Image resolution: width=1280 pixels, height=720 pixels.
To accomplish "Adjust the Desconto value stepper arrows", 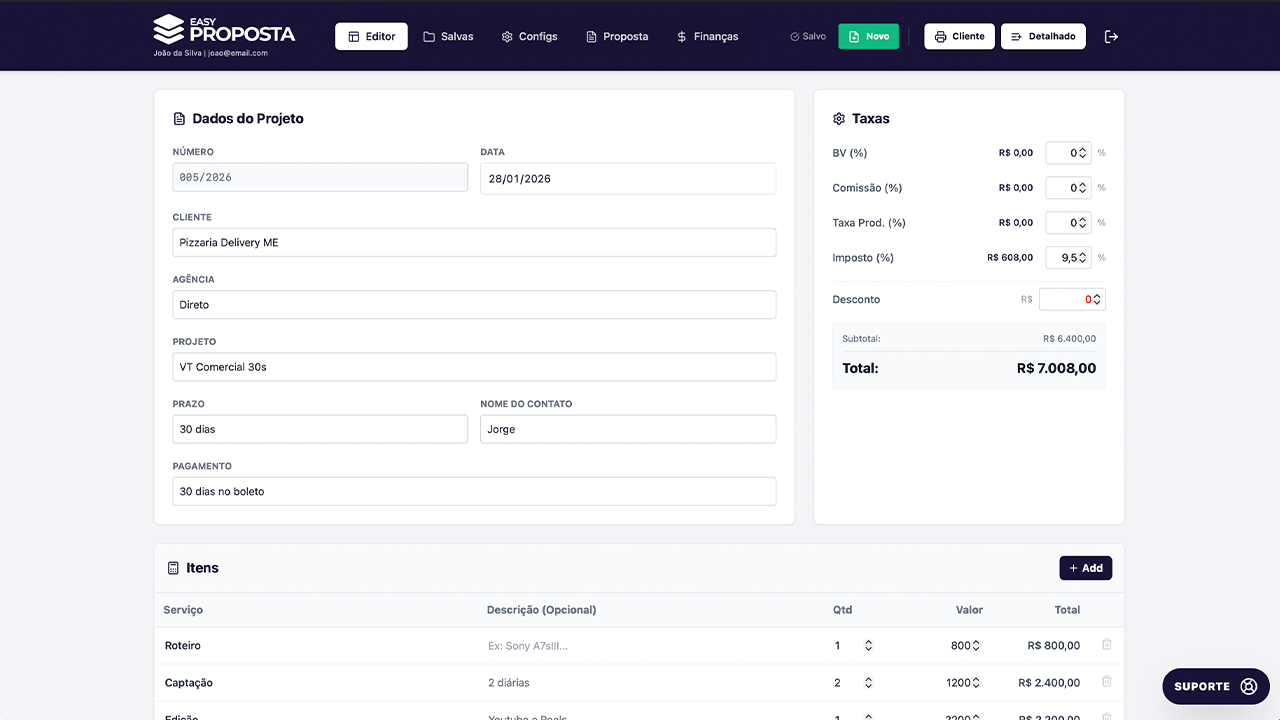I will tap(1097, 299).
